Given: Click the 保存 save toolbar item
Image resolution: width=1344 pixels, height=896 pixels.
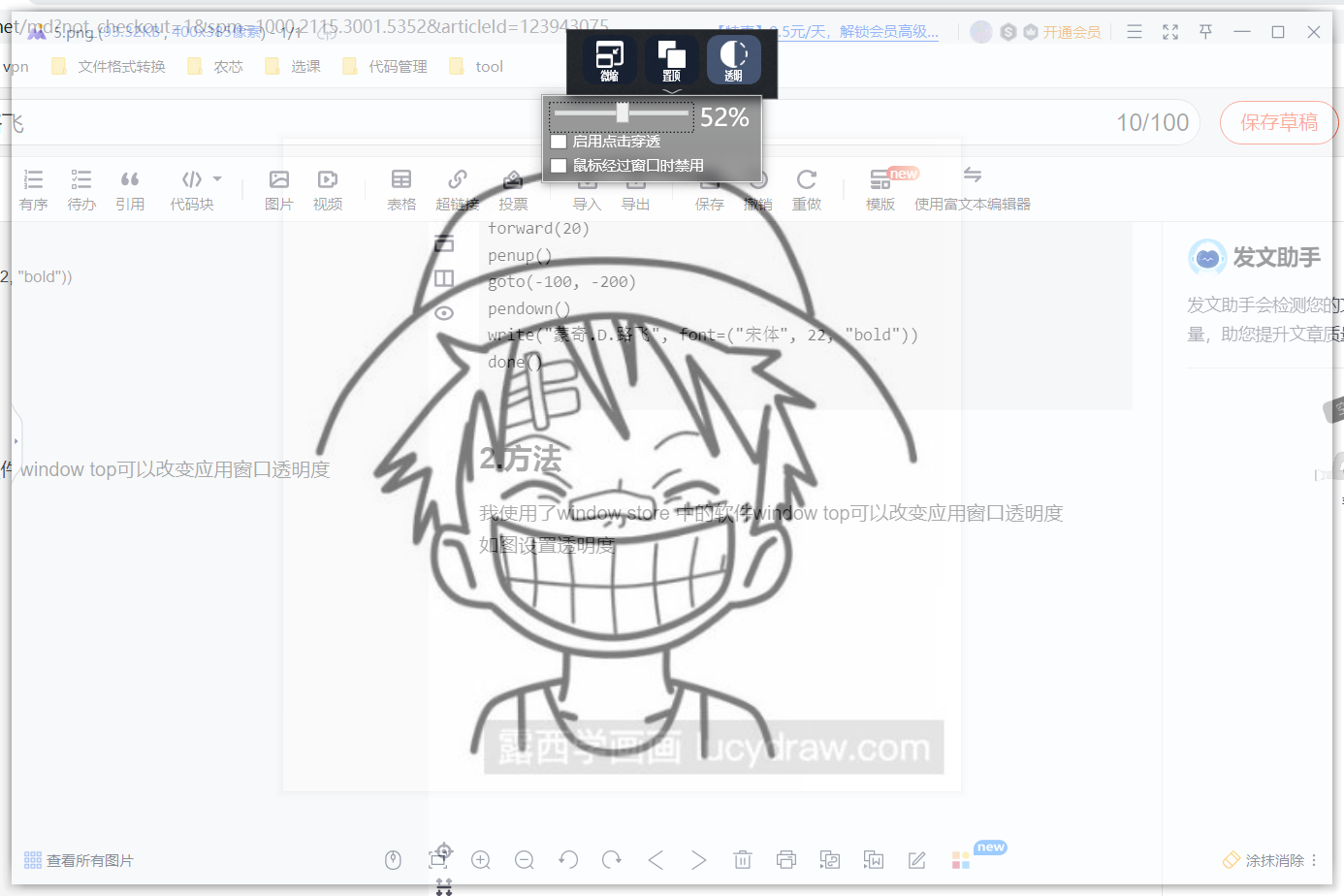Looking at the screenshot, I should (710, 204).
